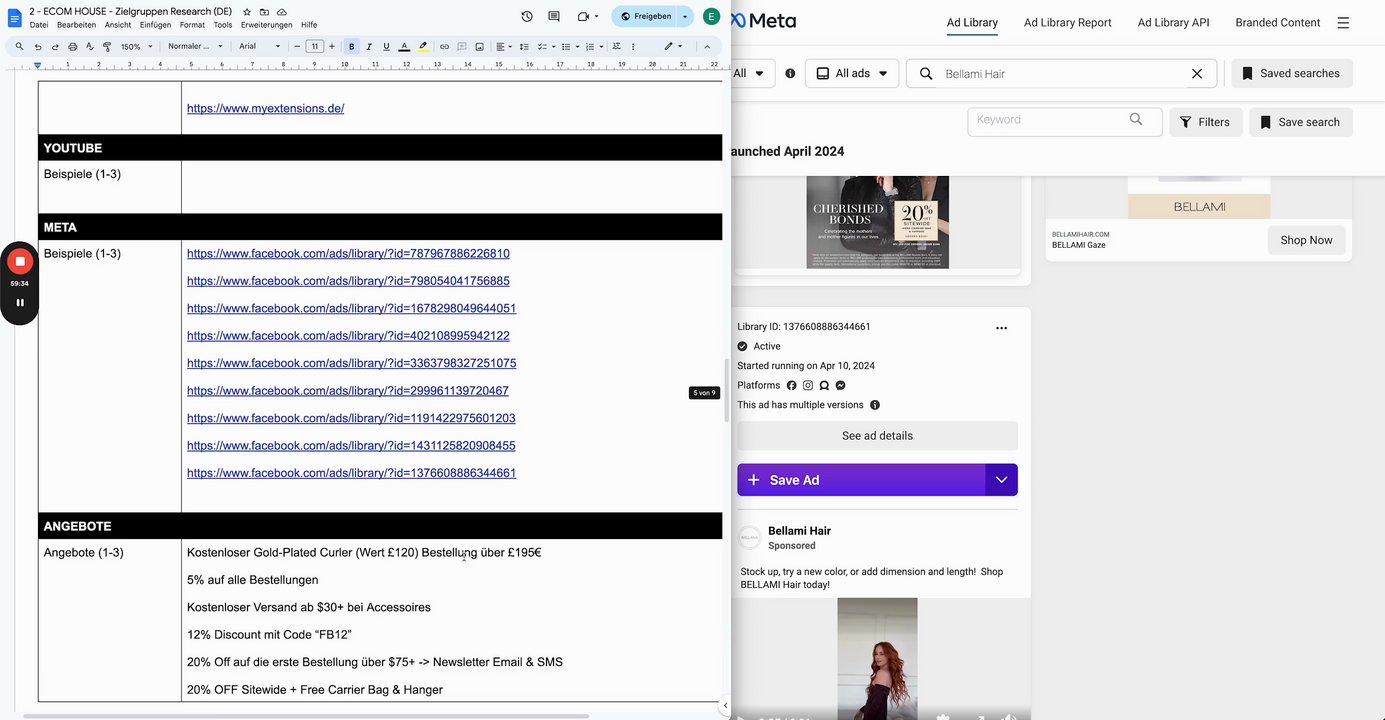Open the comments history icon
Image resolution: width=1385 pixels, height=720 pixels.
[x=554, y=16]
